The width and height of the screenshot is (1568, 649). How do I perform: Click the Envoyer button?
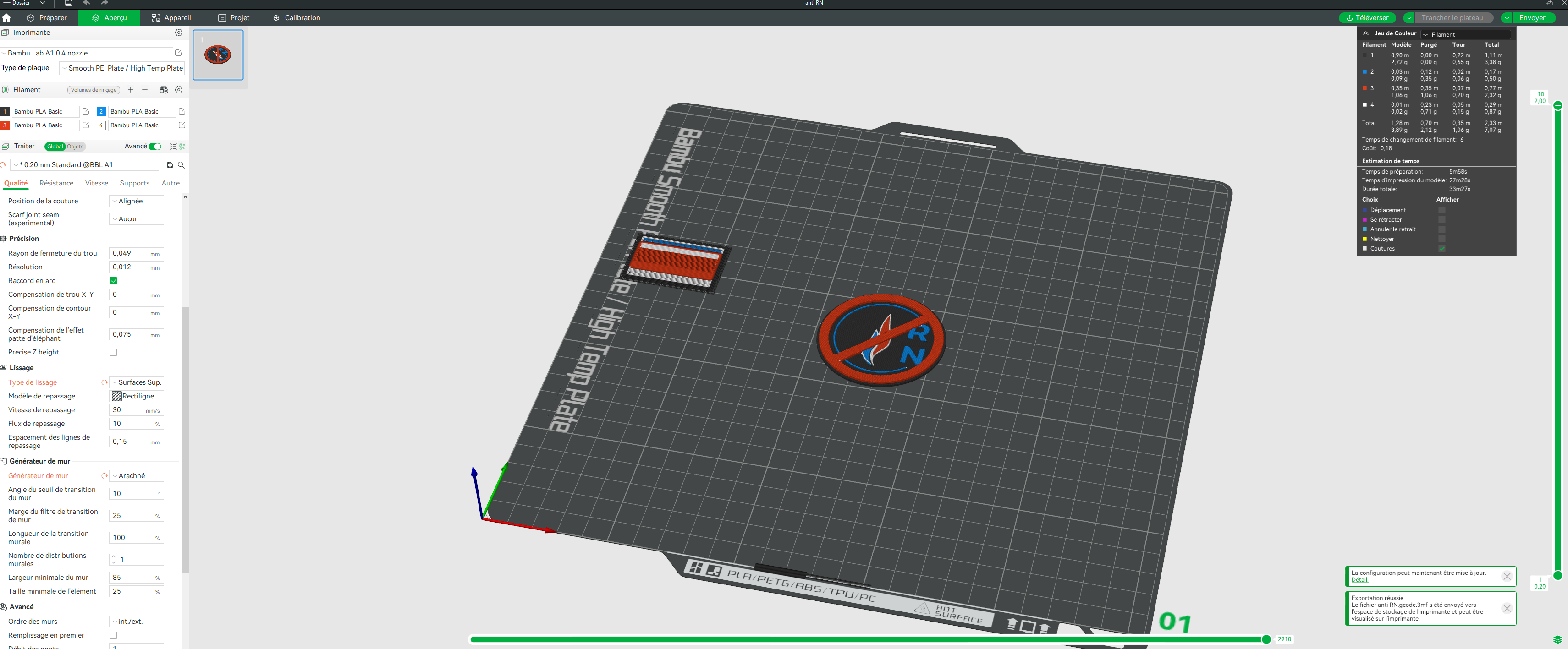click(x=1532, y=18)
